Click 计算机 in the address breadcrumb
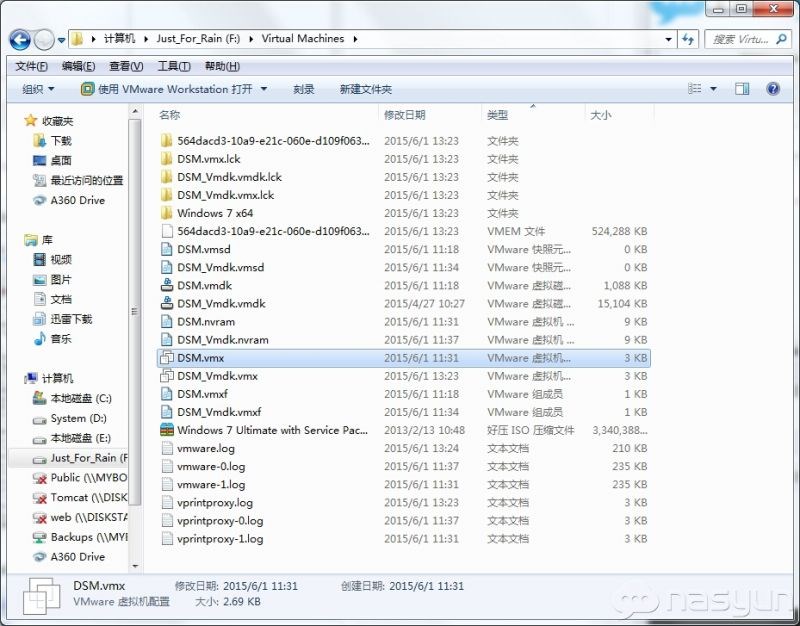The height and width of the screenshot is (626, 800). (x=119, y=39)
